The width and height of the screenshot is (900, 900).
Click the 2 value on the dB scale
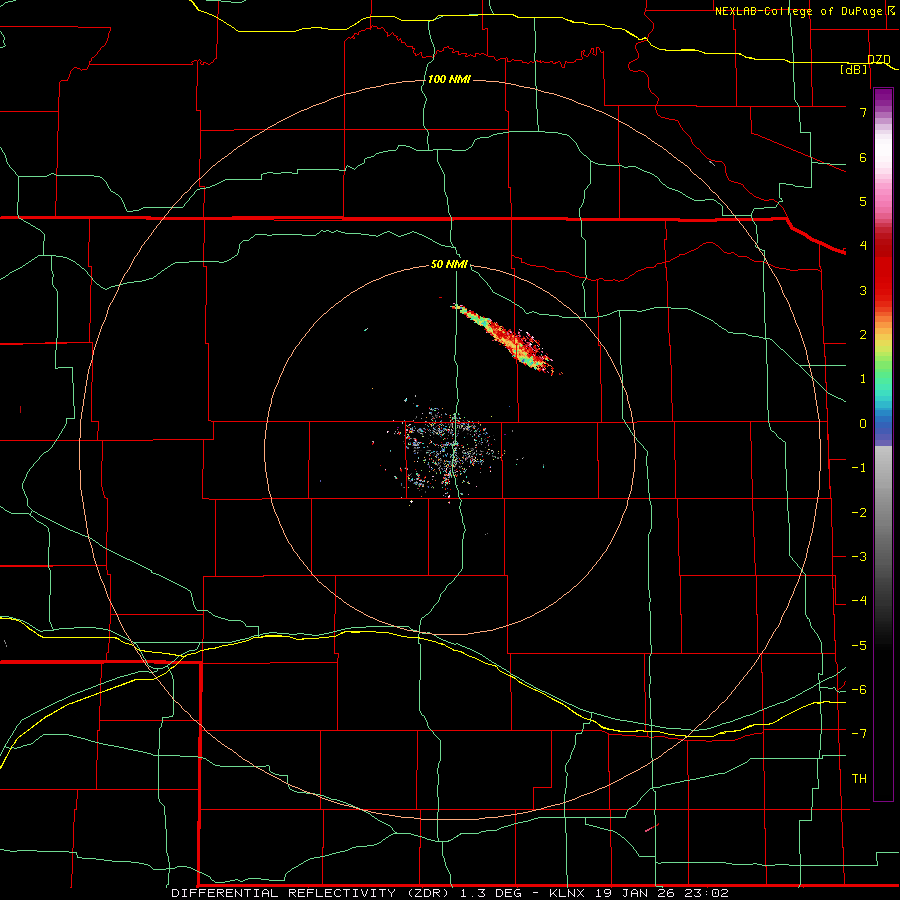[x=863, y=335]
